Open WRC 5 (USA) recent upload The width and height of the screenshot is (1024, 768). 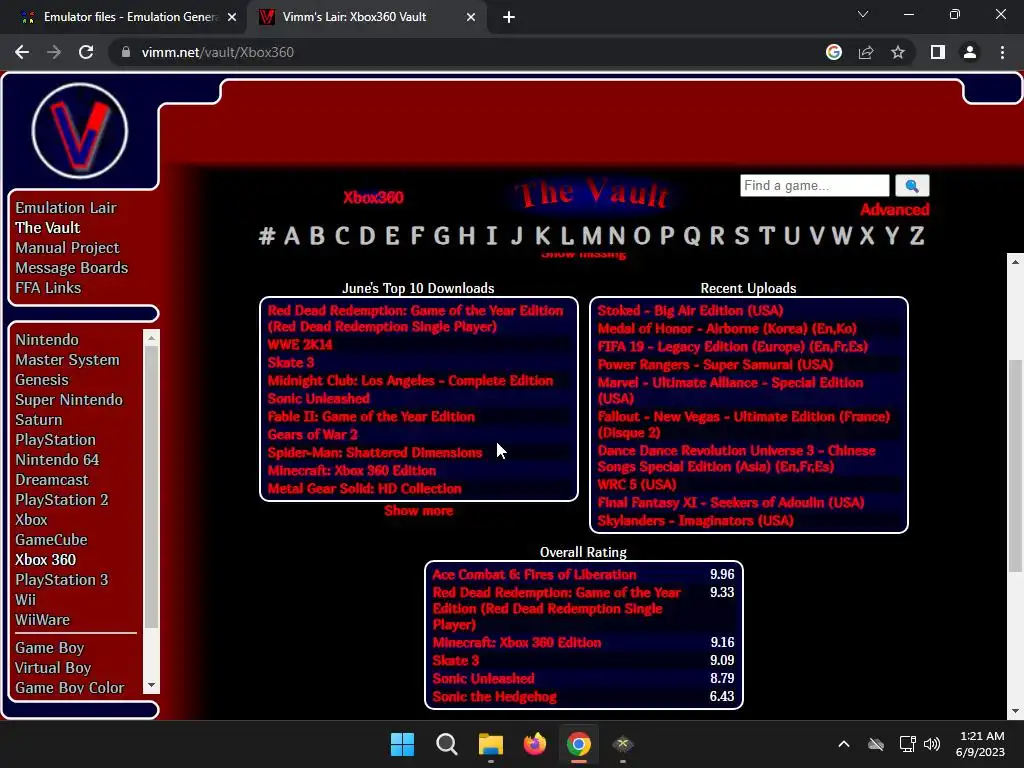coord(637,485)
